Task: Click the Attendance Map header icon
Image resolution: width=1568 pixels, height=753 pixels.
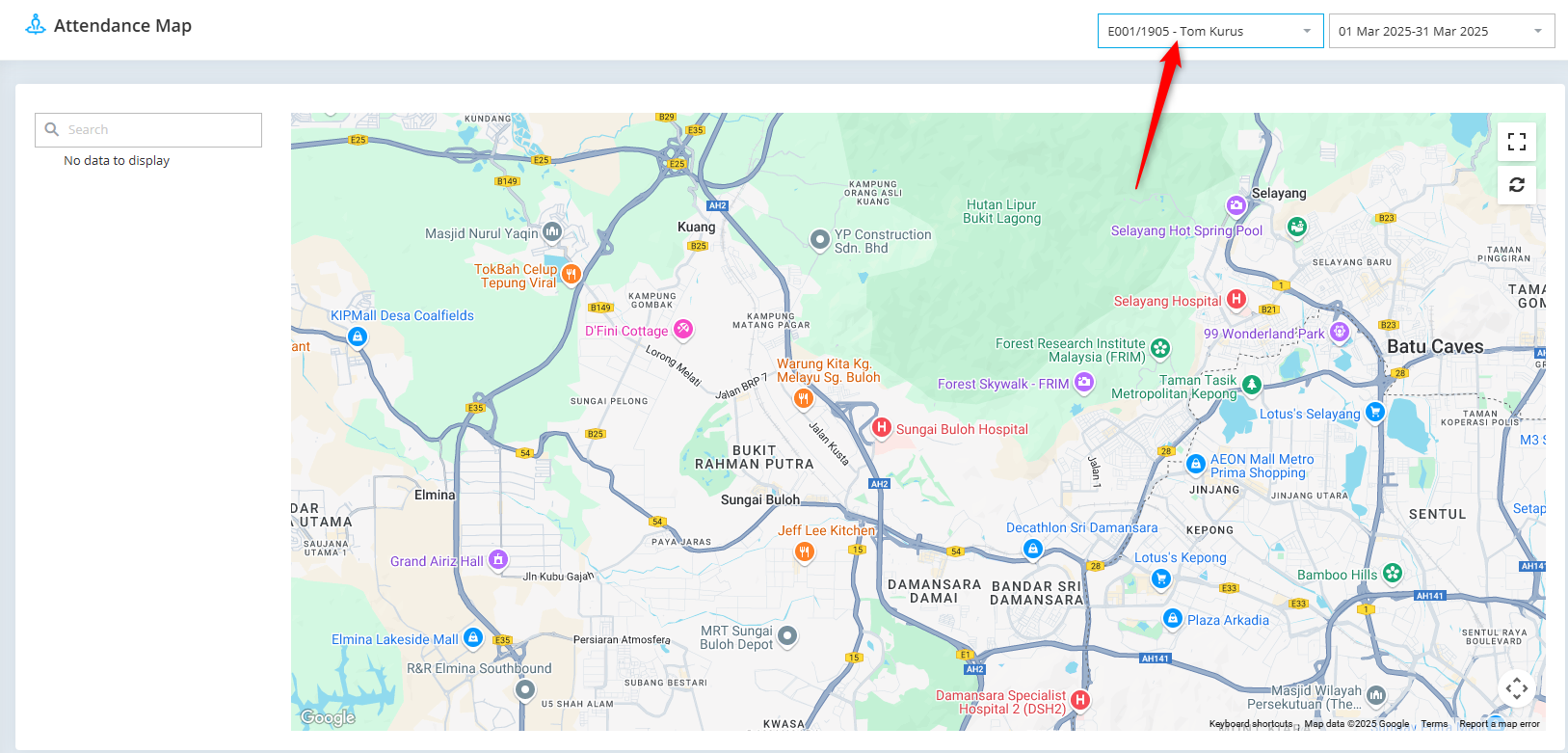Action: point(36,25)
